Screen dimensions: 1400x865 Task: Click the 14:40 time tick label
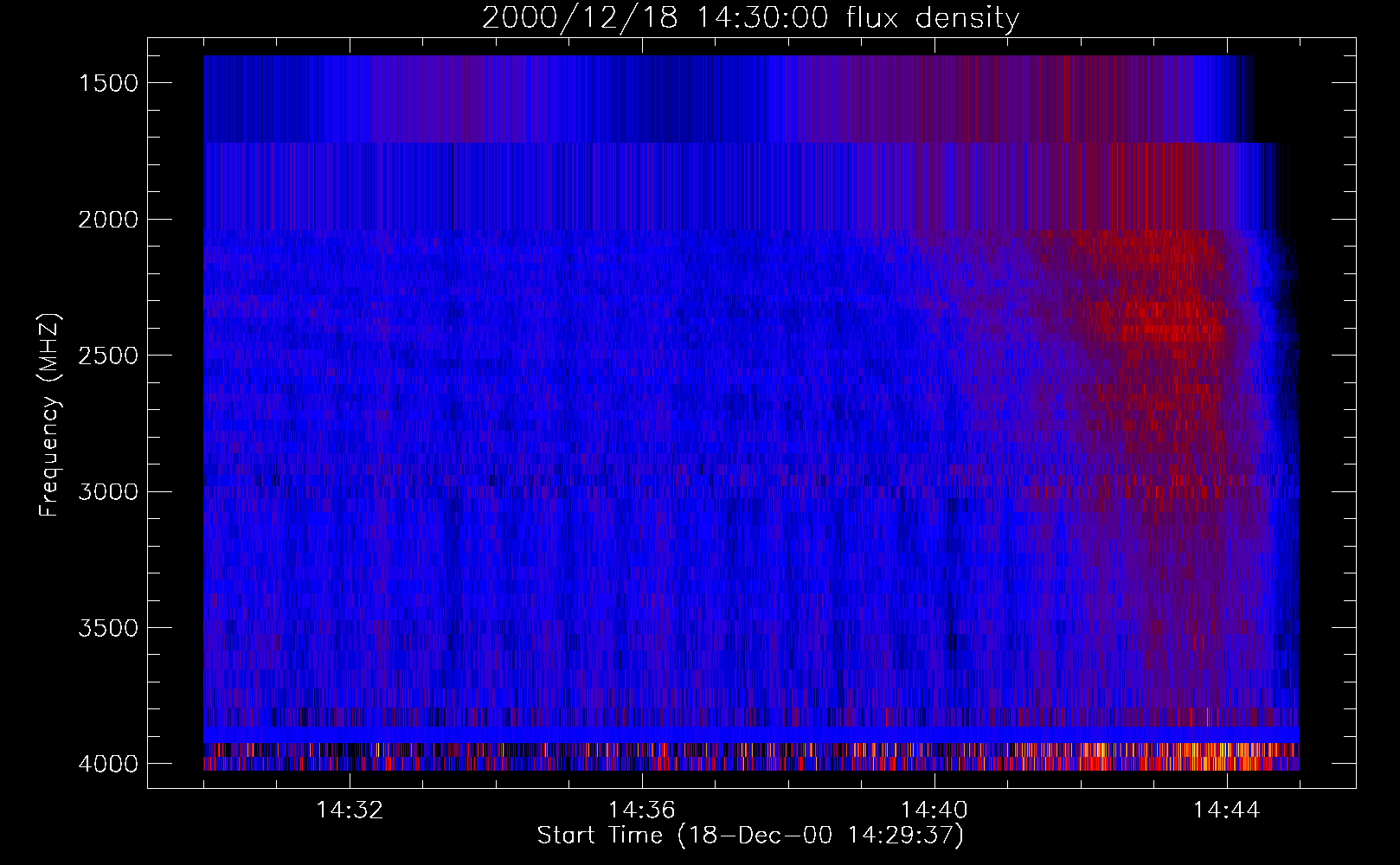[934, 811]
